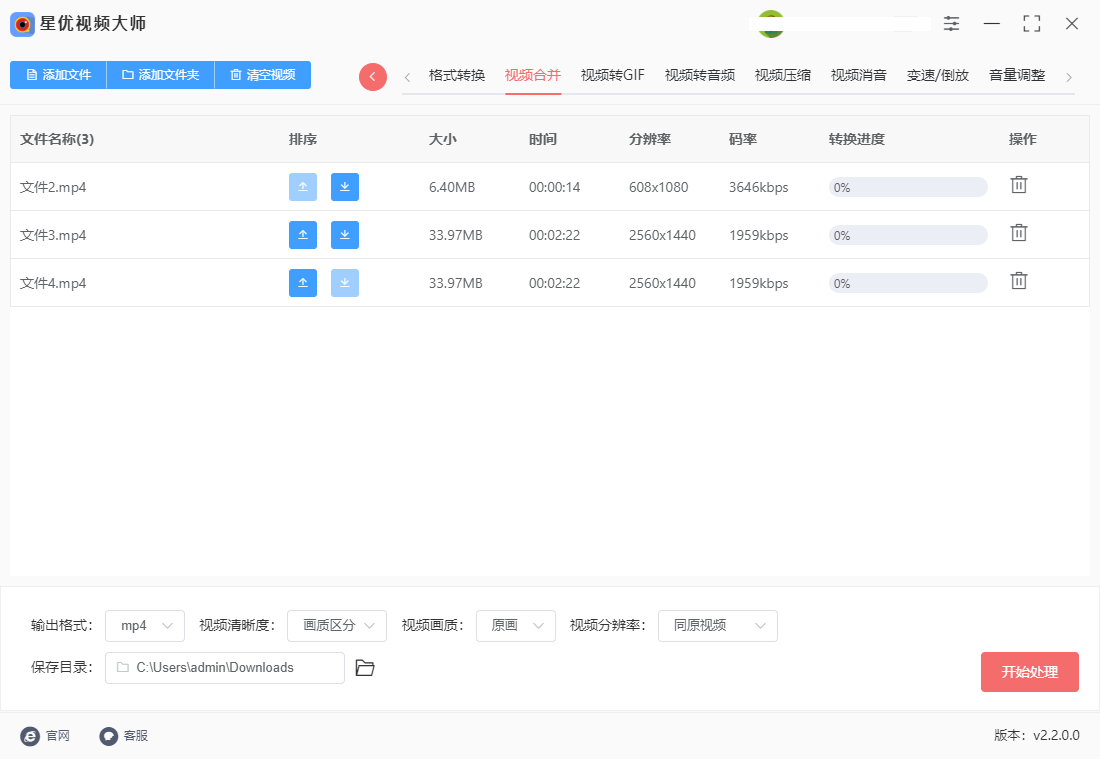Click the progress bar of 文件2.mp4
Screen dimensions: 1100x760
(x=907, y=186)
